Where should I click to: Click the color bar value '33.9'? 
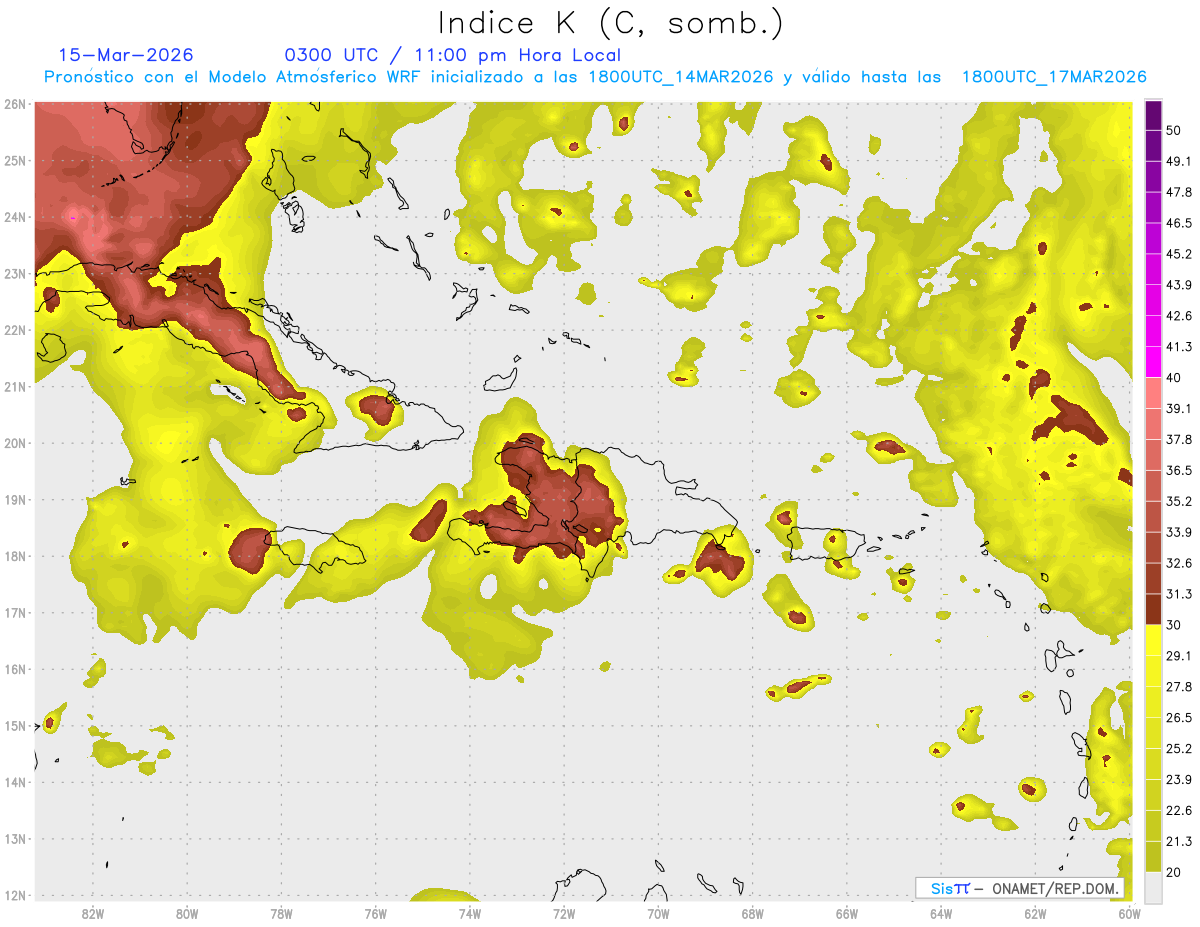(x=1178, y=532)
